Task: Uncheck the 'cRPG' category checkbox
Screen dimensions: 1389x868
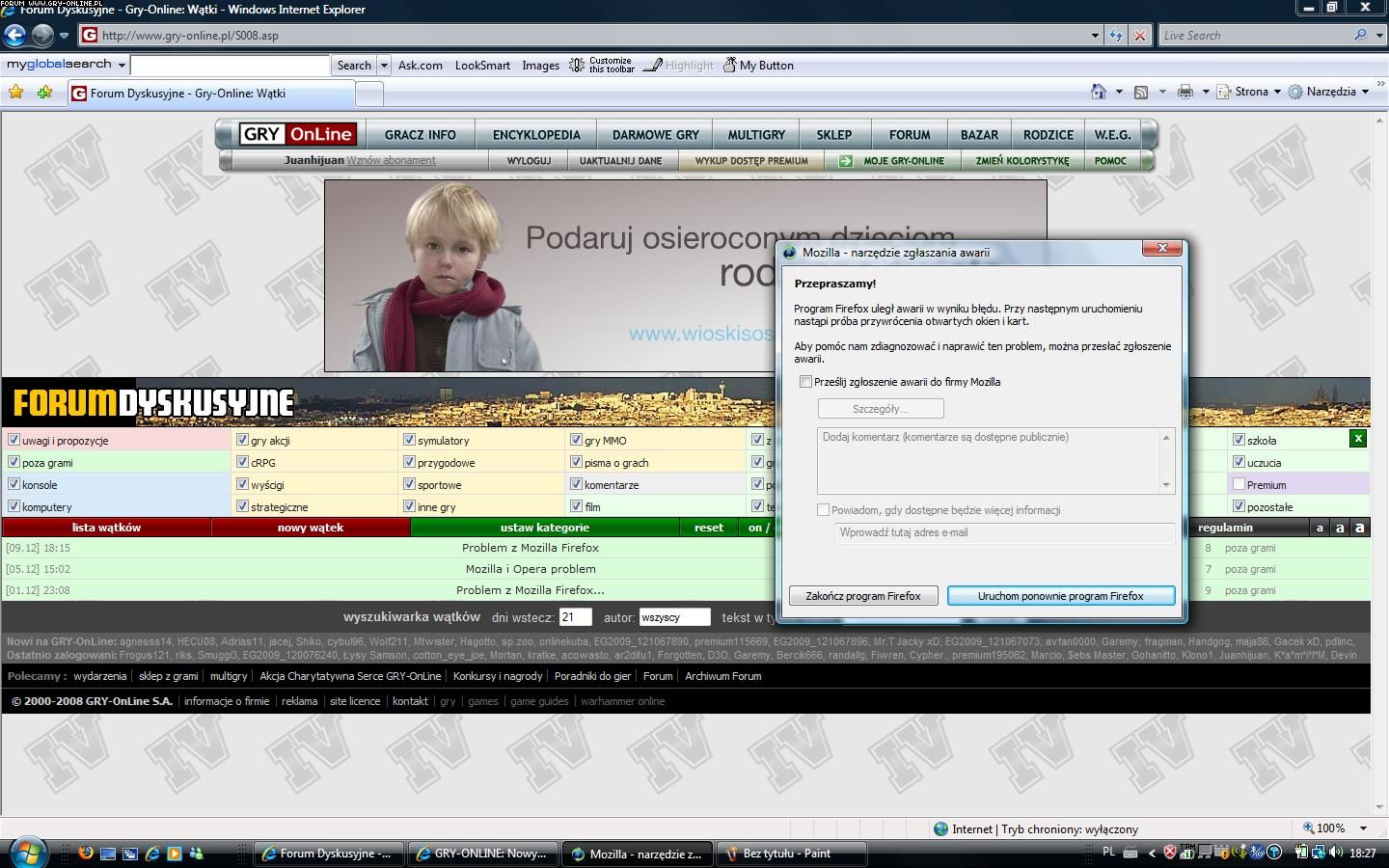Action: tap(242, 462)
